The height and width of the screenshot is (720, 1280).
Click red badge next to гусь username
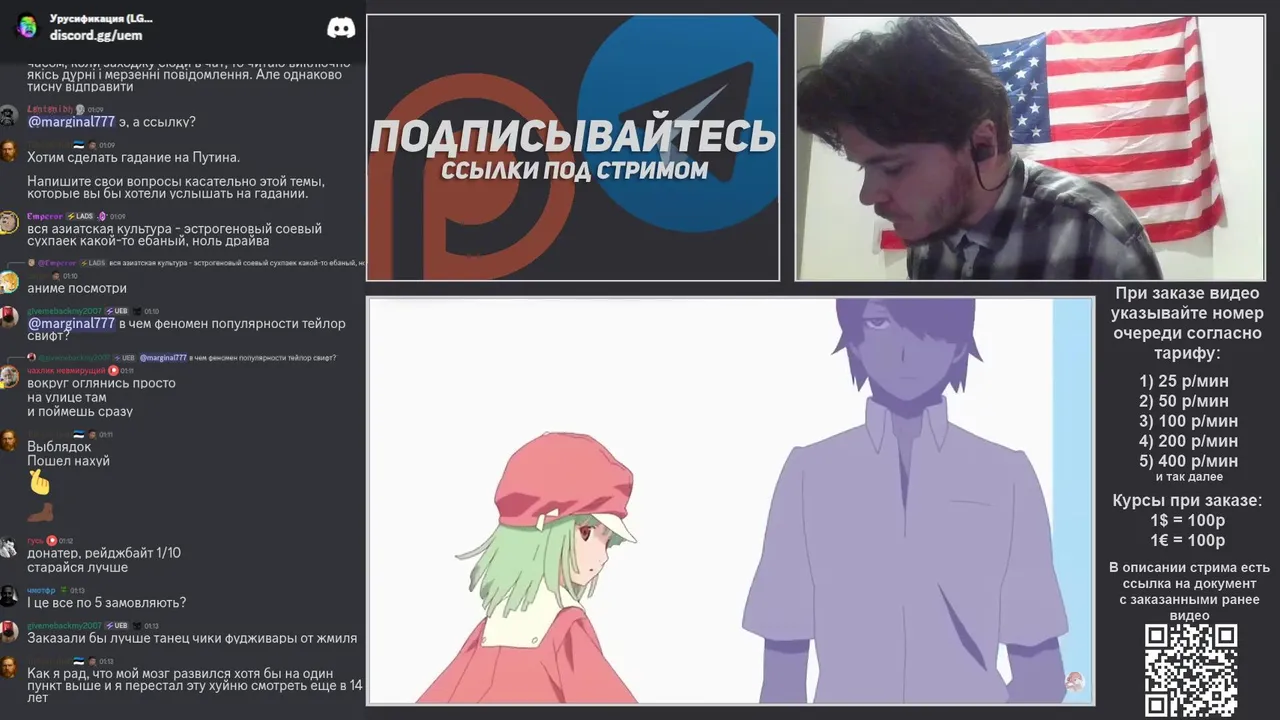52,540
